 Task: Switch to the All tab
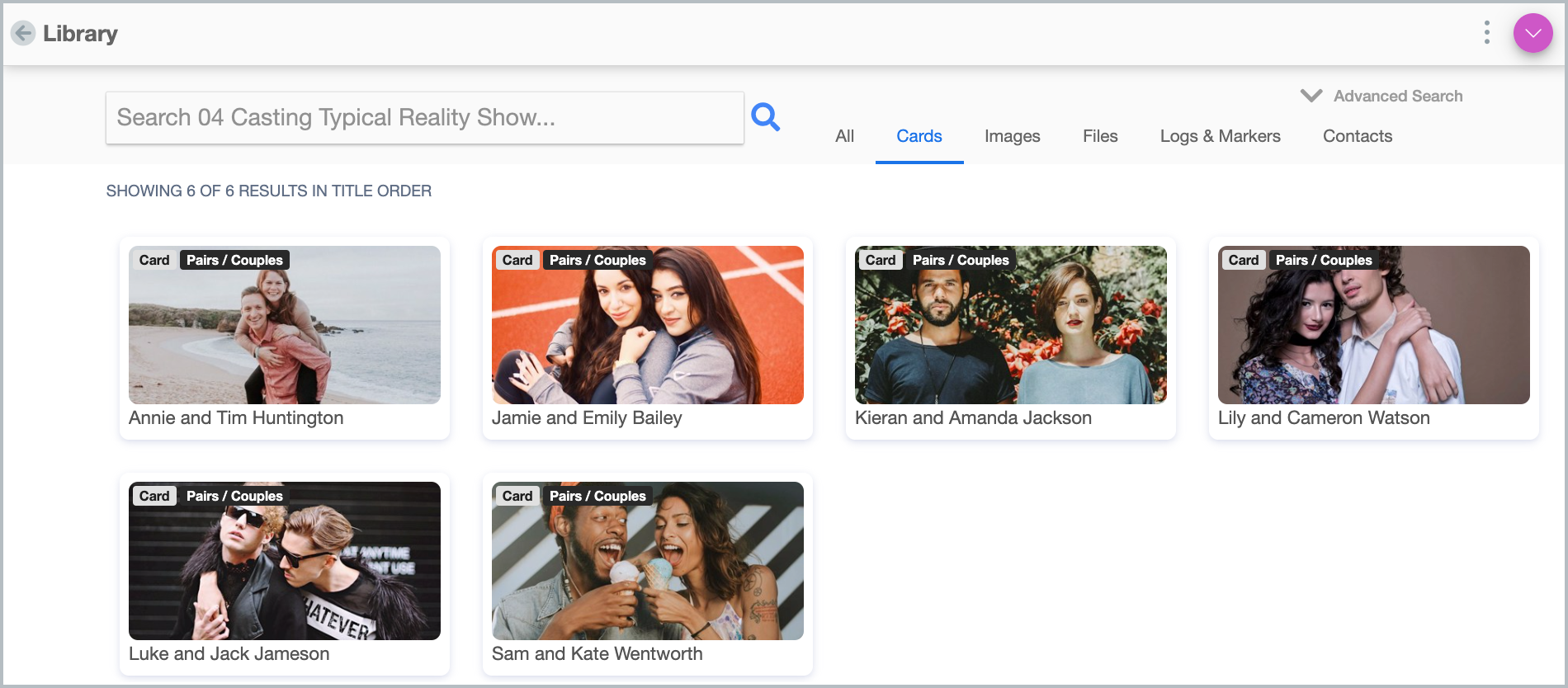click(x=844, y=136)
